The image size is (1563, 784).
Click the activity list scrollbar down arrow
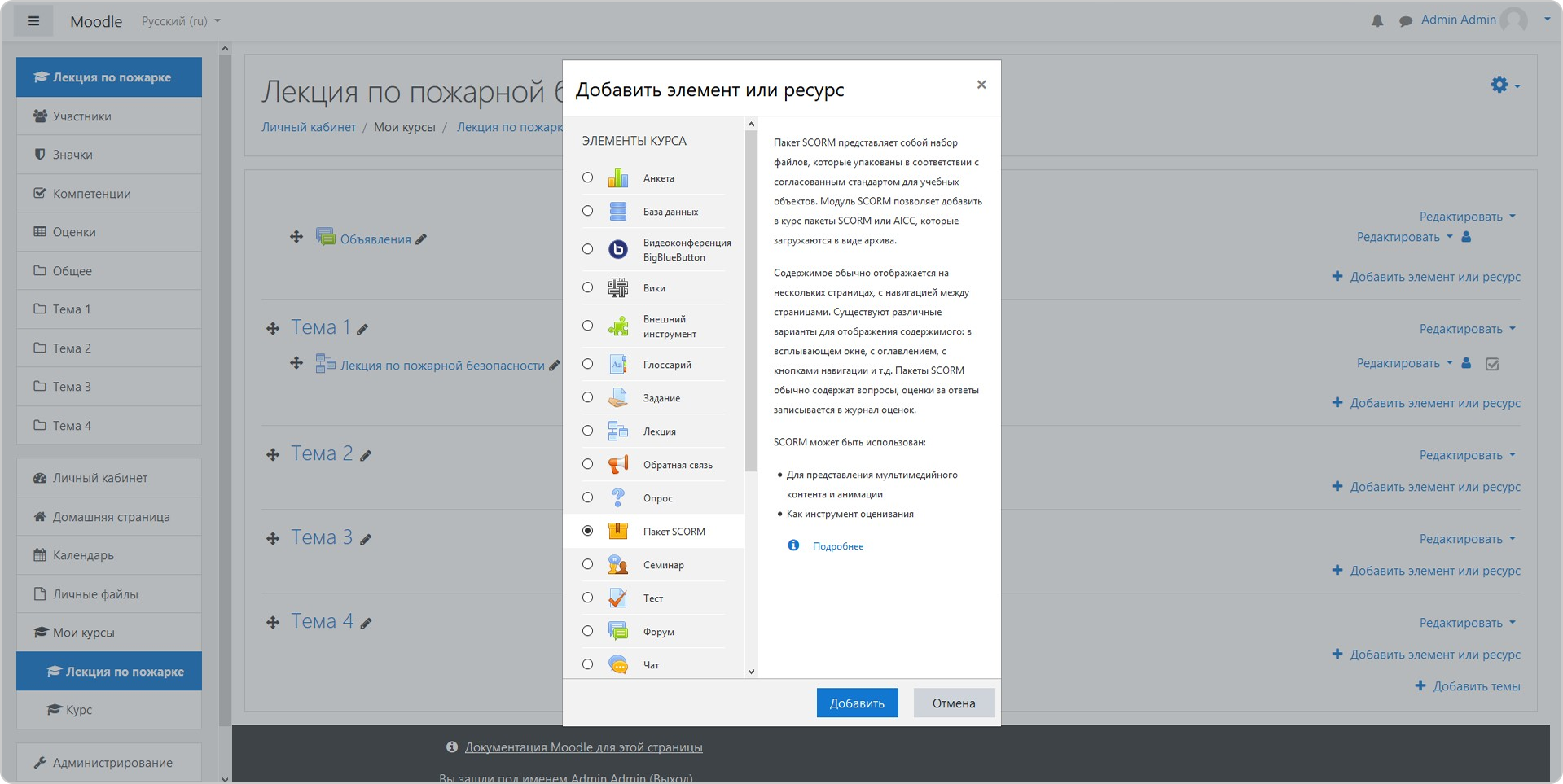click(751, 672)
